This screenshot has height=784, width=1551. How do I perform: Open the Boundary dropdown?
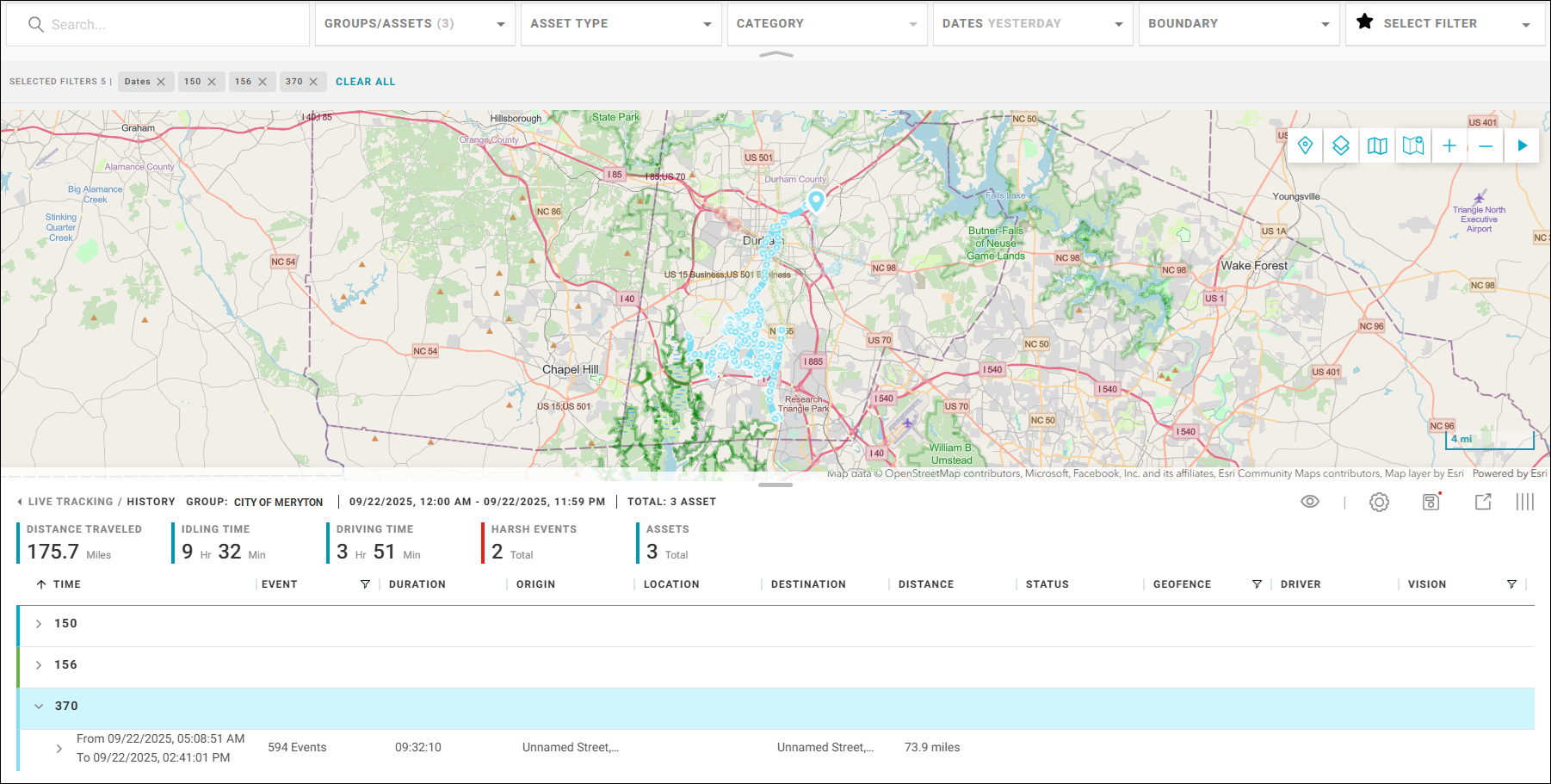(x=1239, y=24)
